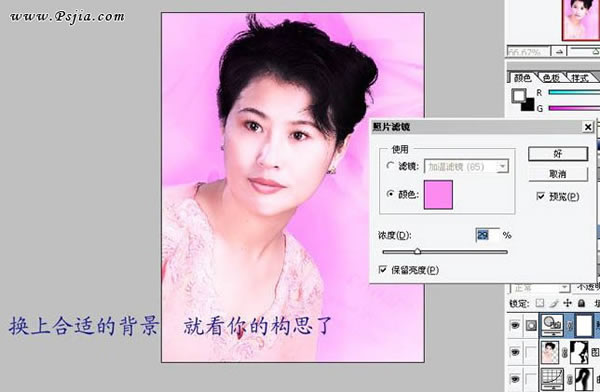Click the zoom out icon in Navigator

[559, 51]
